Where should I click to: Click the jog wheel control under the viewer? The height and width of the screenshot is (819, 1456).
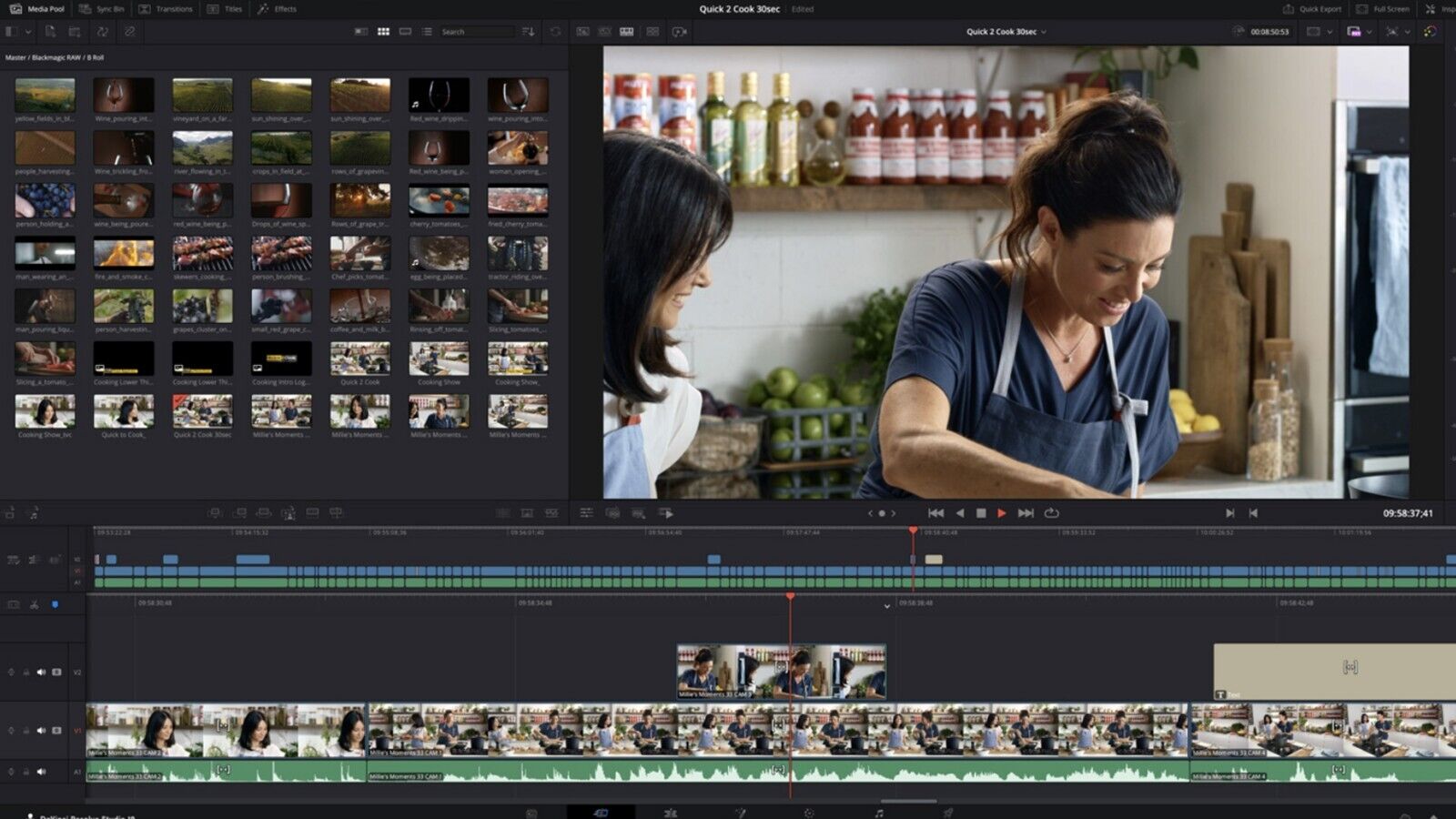tap(881, 513)
